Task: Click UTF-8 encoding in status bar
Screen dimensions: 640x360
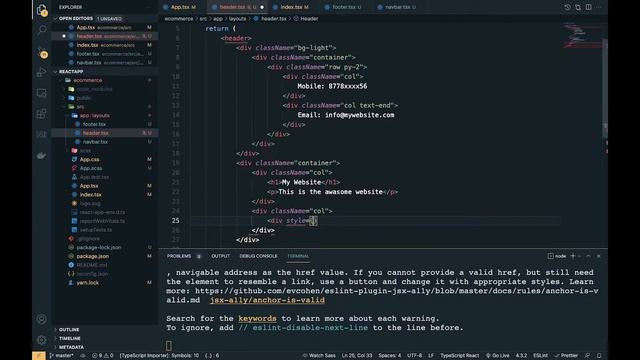Action: coord(414,356)
